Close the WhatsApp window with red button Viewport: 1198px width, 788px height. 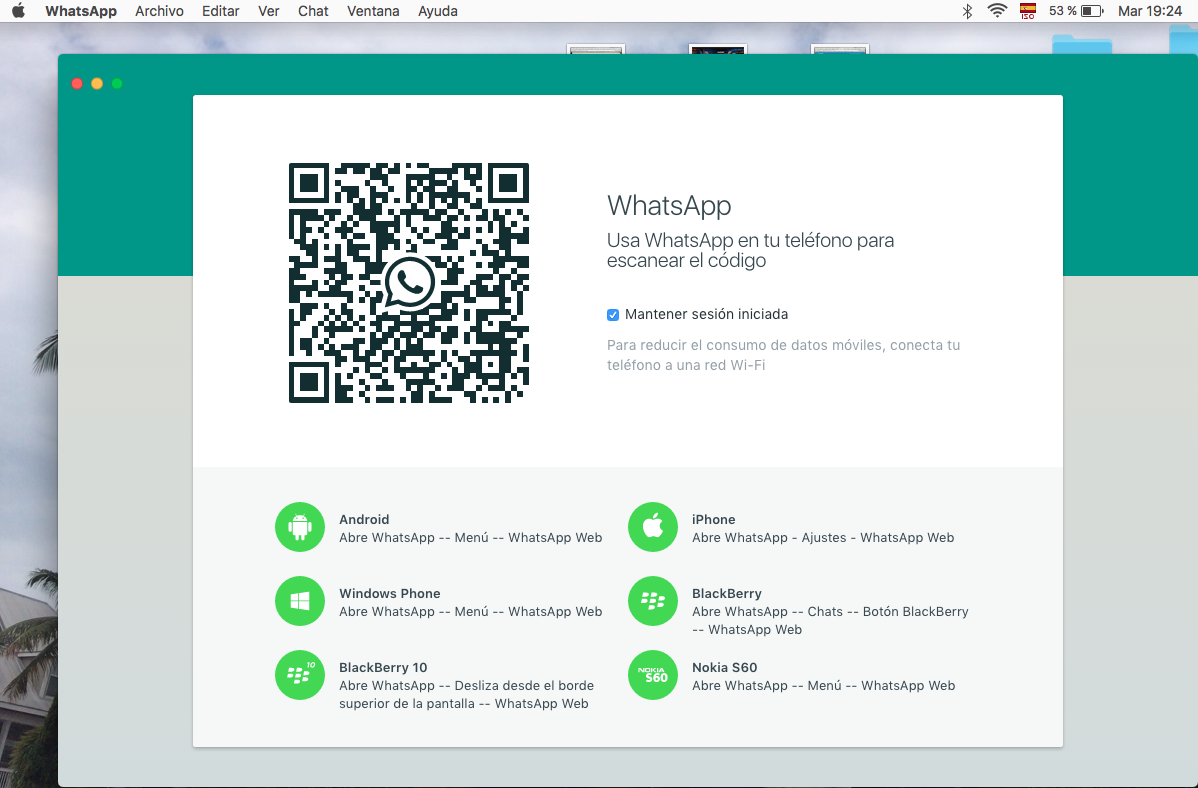point(77,83)
